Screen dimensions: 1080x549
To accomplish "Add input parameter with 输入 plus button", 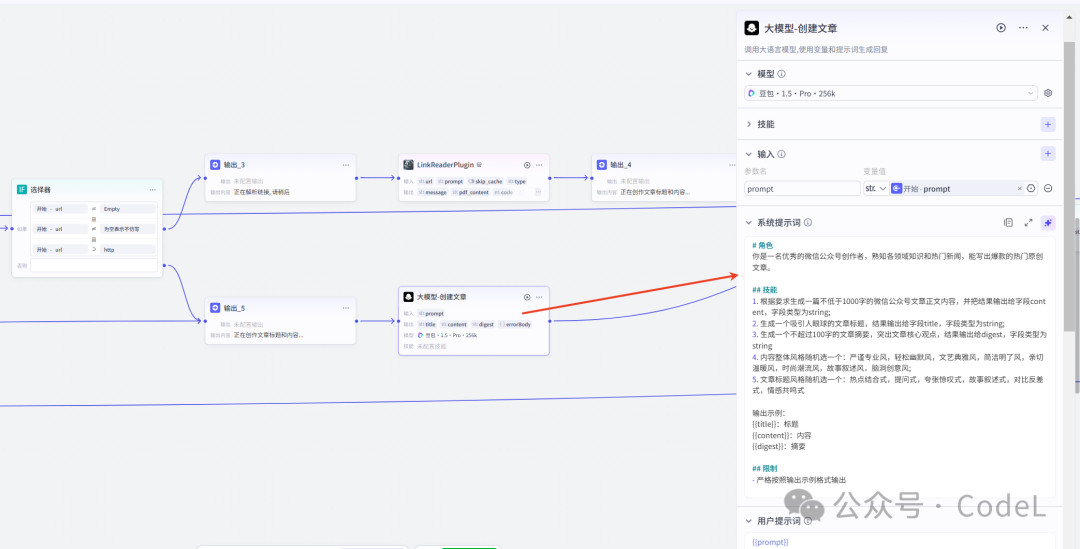I will coord(1048,154).
